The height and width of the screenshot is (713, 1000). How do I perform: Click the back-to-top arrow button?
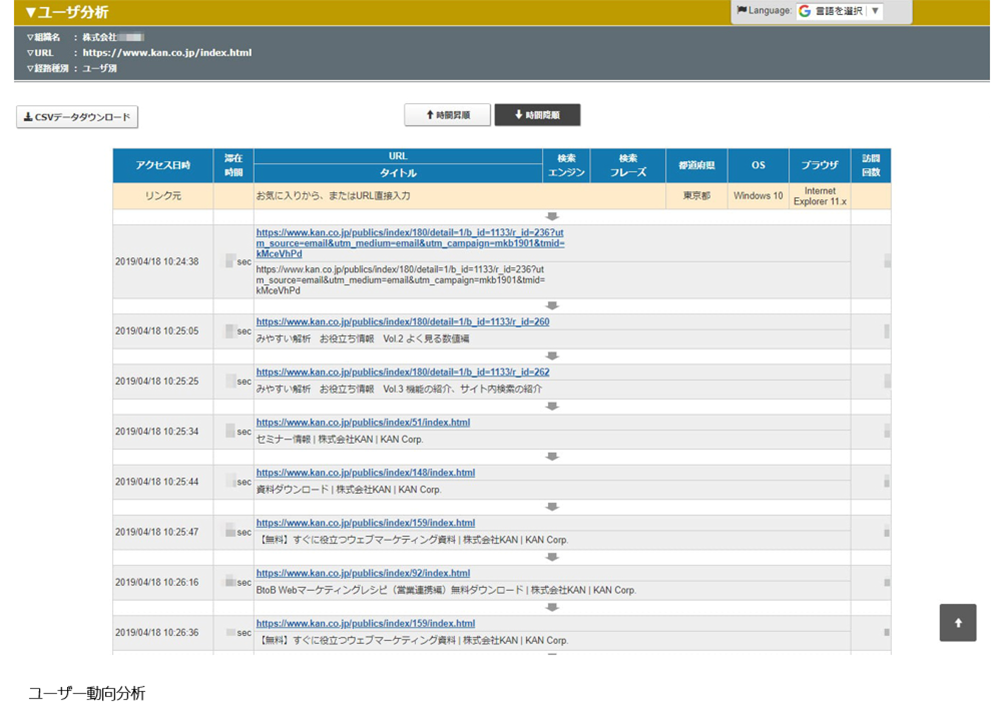(x=957, y=622)
